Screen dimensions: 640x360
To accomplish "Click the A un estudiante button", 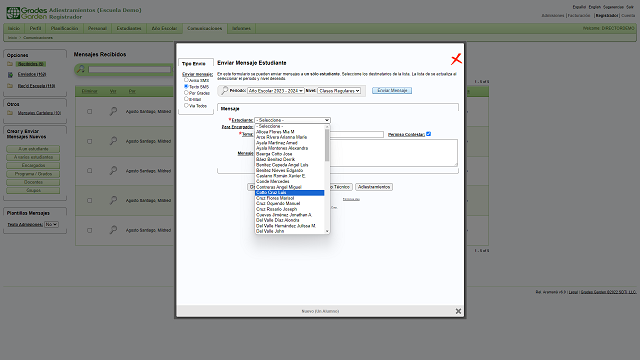I will 33,149.
